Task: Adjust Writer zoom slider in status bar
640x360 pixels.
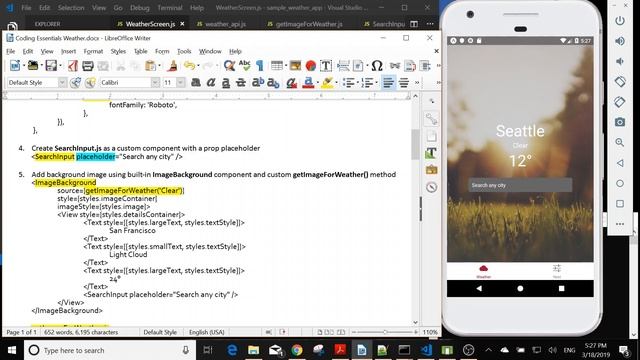Action: pyautogui.click(x=384, y=332)
